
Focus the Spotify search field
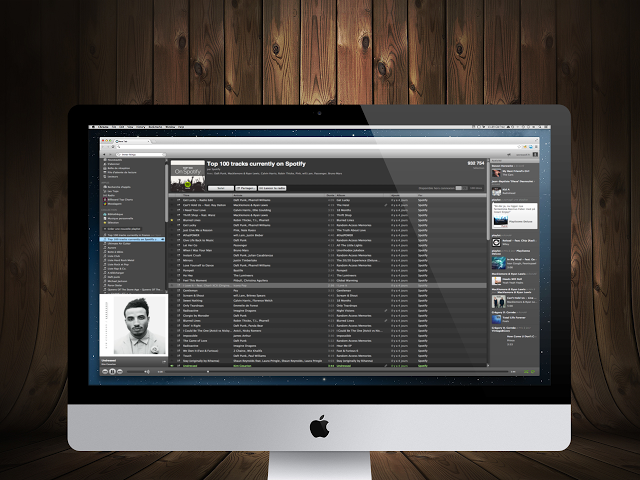pyautogui.click(x=141, y=155)
